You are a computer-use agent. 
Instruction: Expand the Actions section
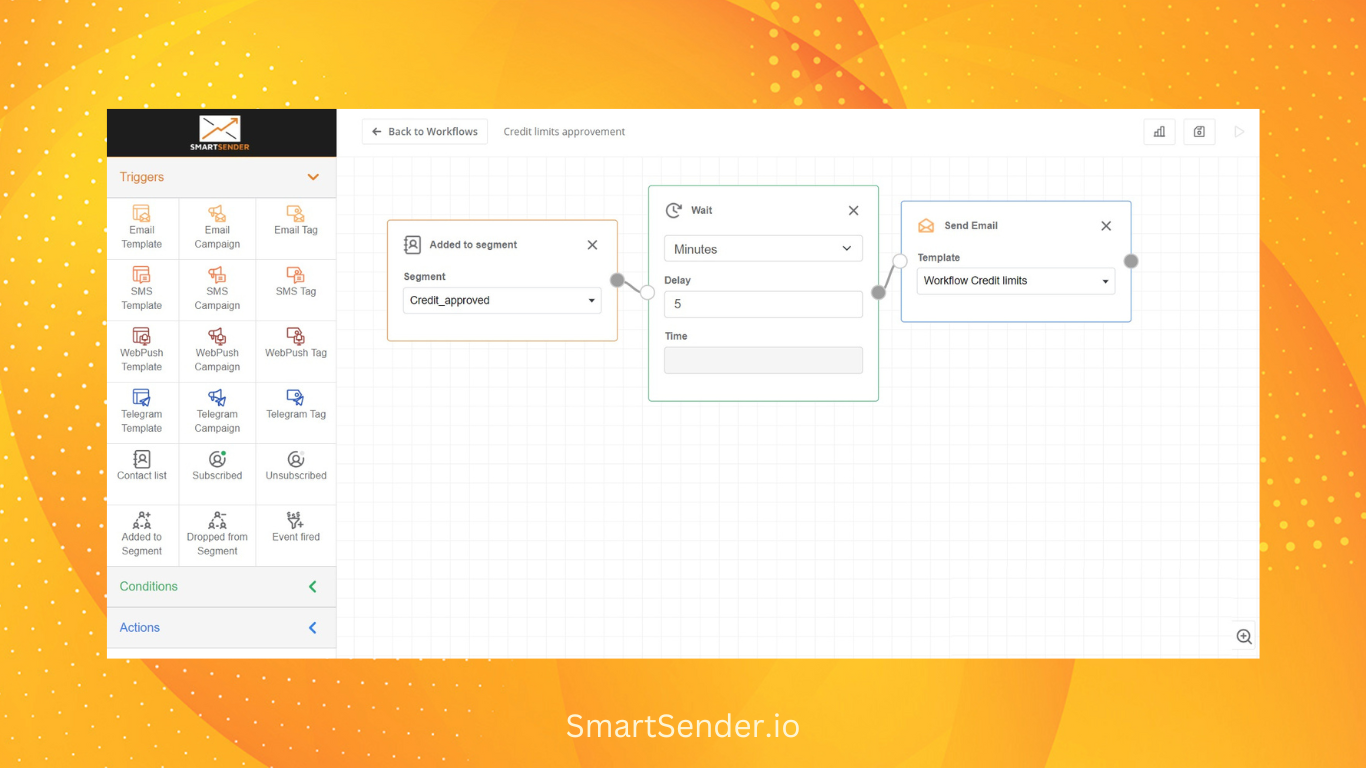point(313,628)
